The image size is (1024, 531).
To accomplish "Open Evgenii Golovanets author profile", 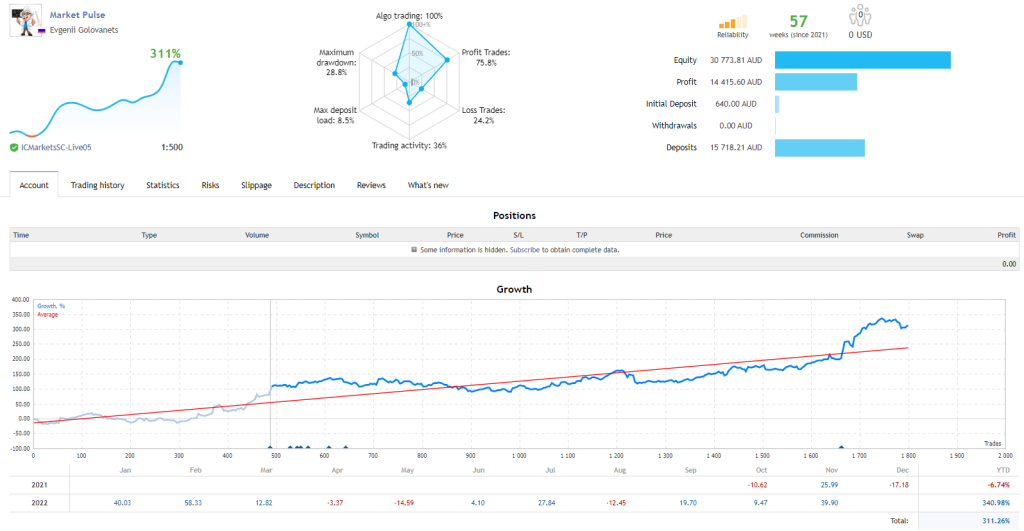I will pos(84,30).
